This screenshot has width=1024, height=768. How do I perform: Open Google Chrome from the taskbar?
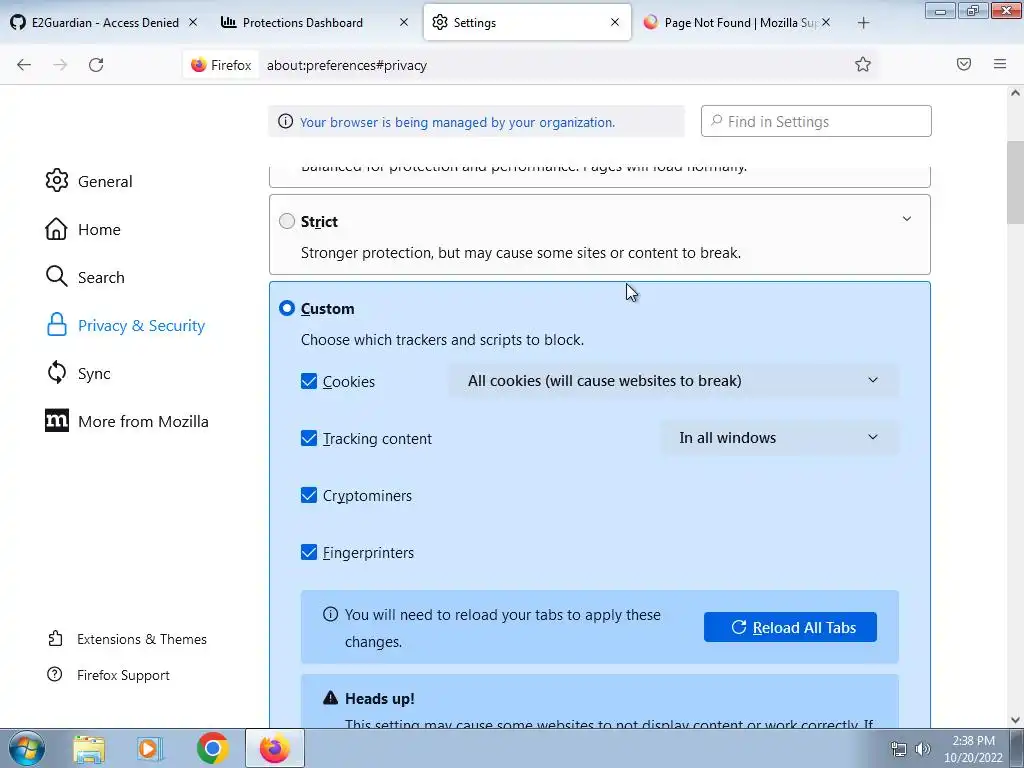tap(212, 748)
